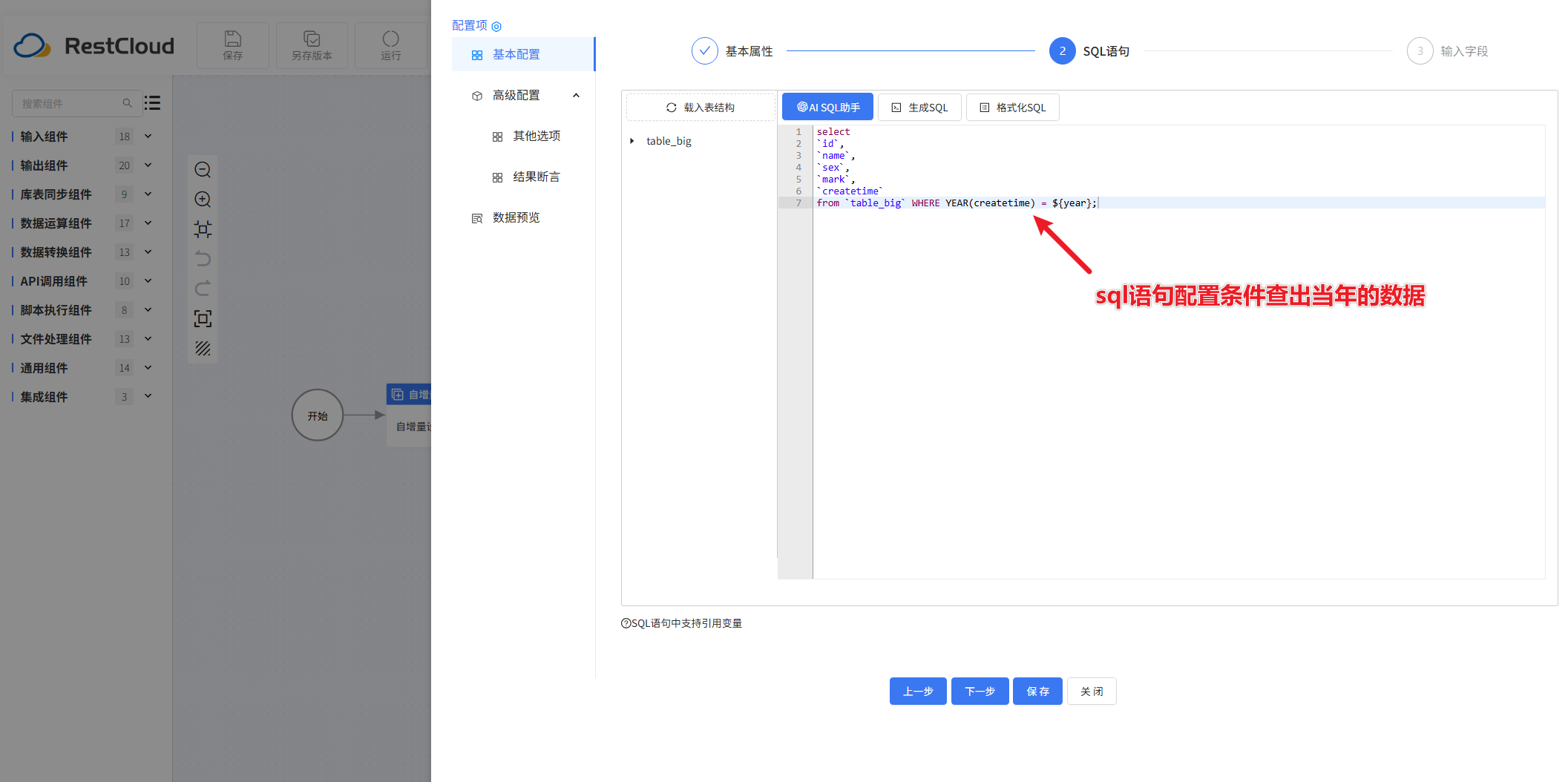Expand the table_big tree node

pos(632,141)
